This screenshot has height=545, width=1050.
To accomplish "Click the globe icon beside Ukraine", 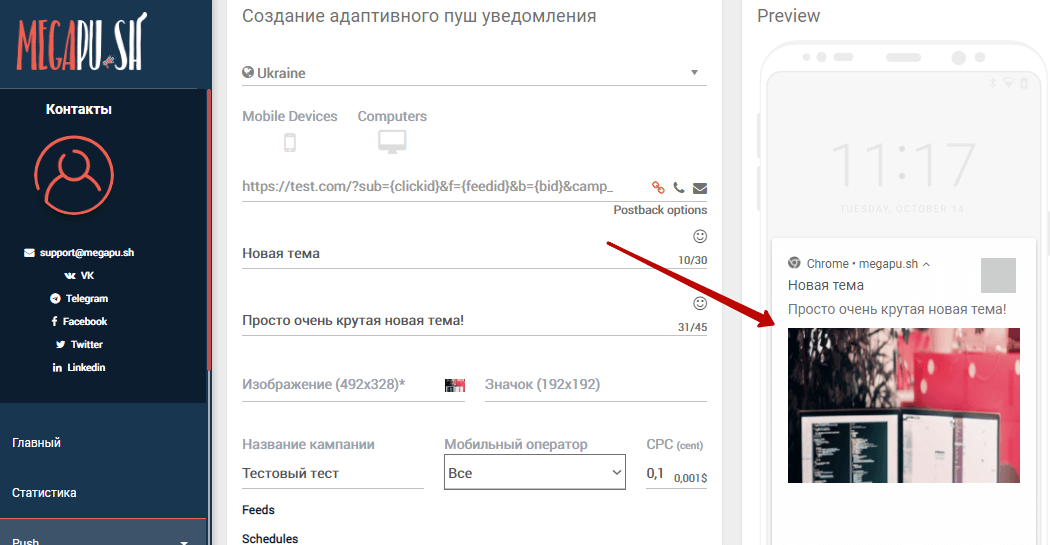I will click(248, 72).
